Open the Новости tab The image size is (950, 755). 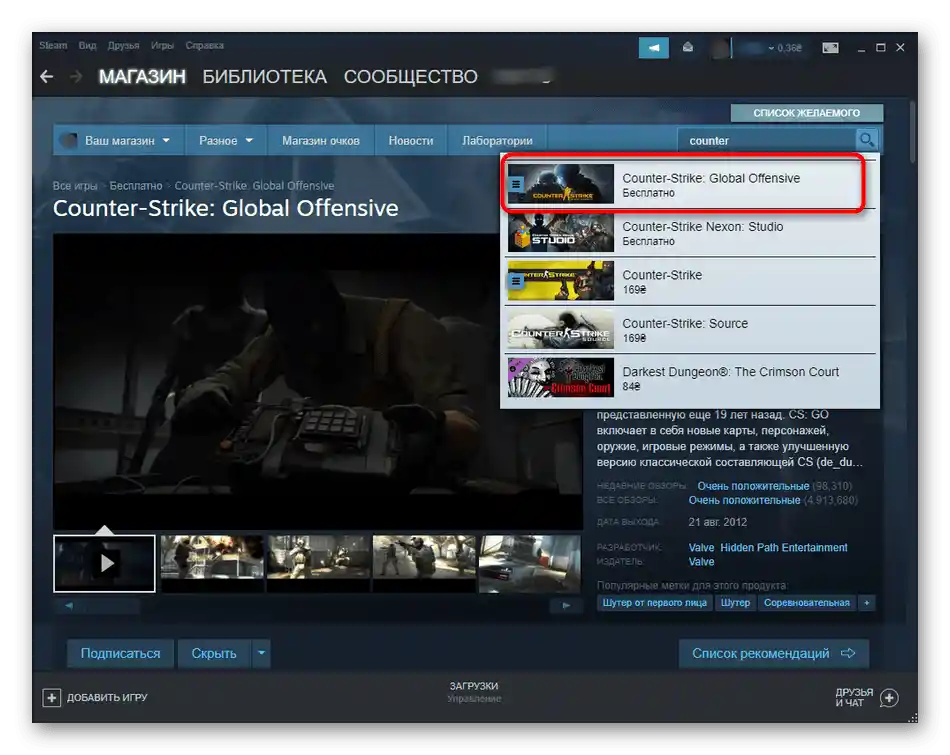click(411, 140)
